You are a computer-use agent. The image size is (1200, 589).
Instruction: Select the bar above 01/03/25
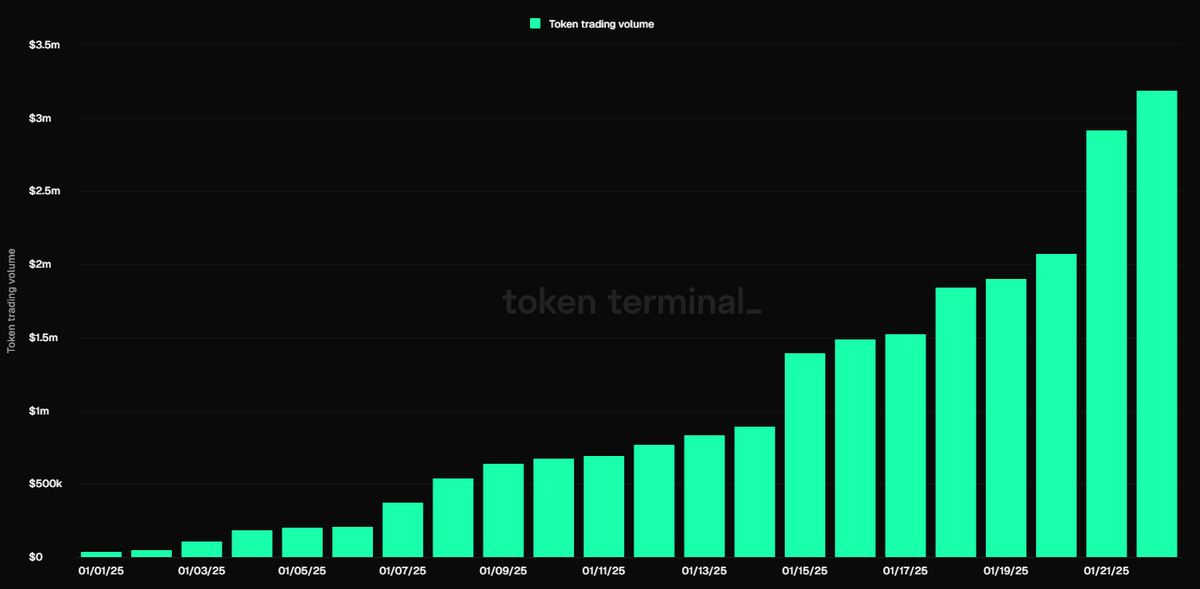[201, 549]
